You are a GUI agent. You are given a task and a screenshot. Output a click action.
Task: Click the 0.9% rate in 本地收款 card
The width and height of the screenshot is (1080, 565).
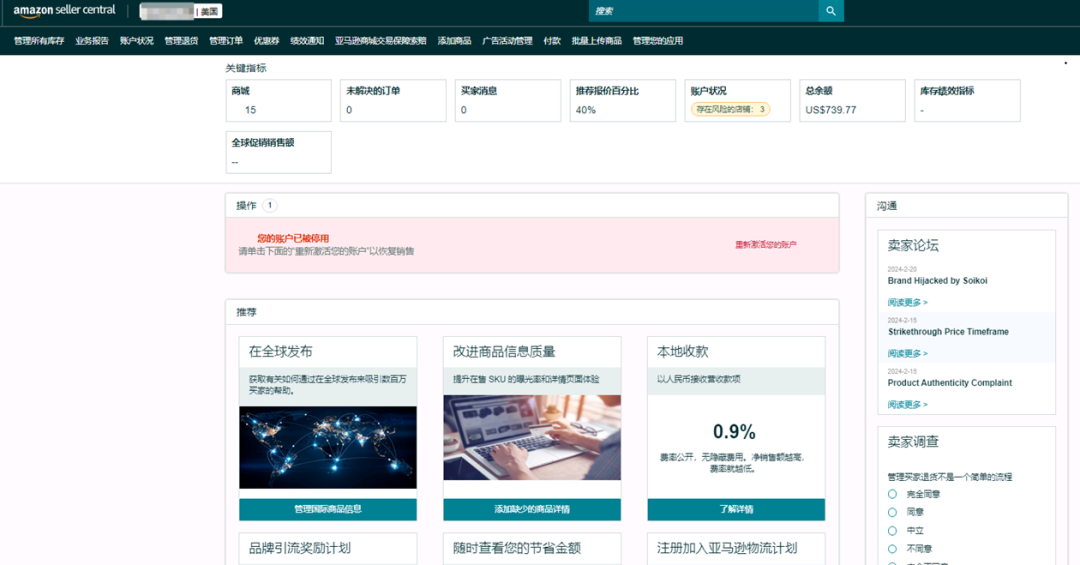(x=734, y=432)
